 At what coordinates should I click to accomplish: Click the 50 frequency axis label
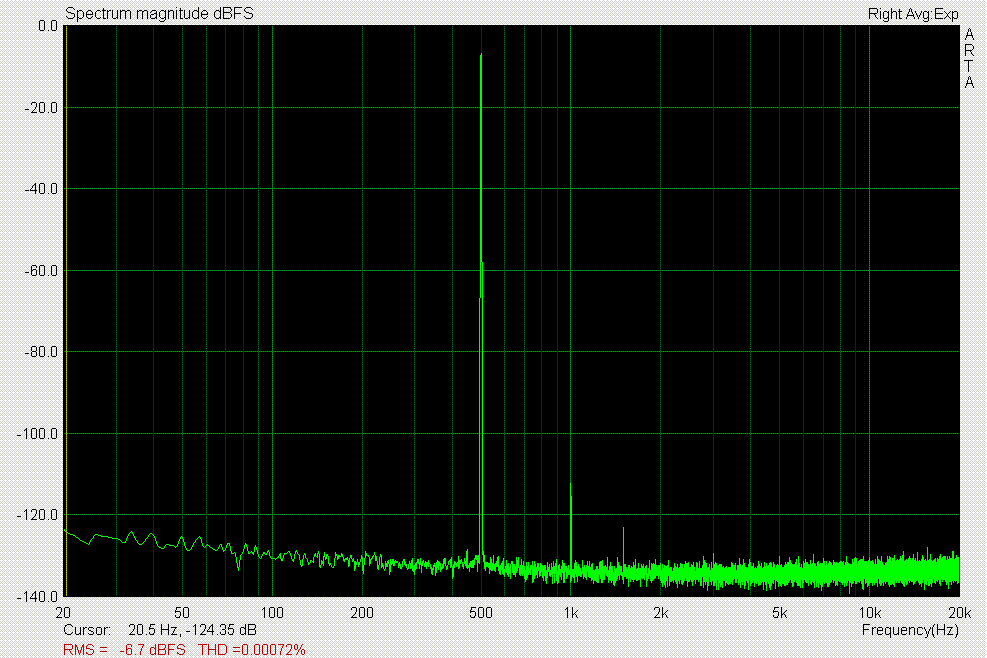[x=181, y=613]
